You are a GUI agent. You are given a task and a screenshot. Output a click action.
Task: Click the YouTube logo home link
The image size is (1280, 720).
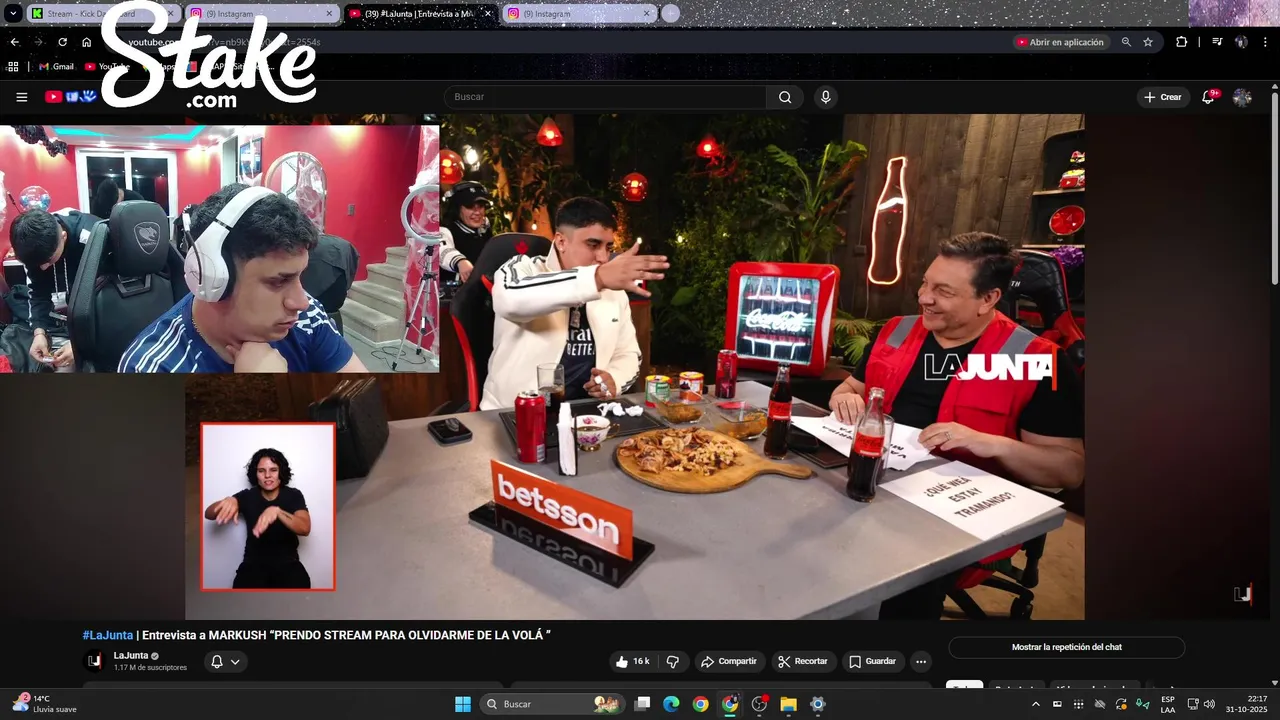click(x=70, y=97)
